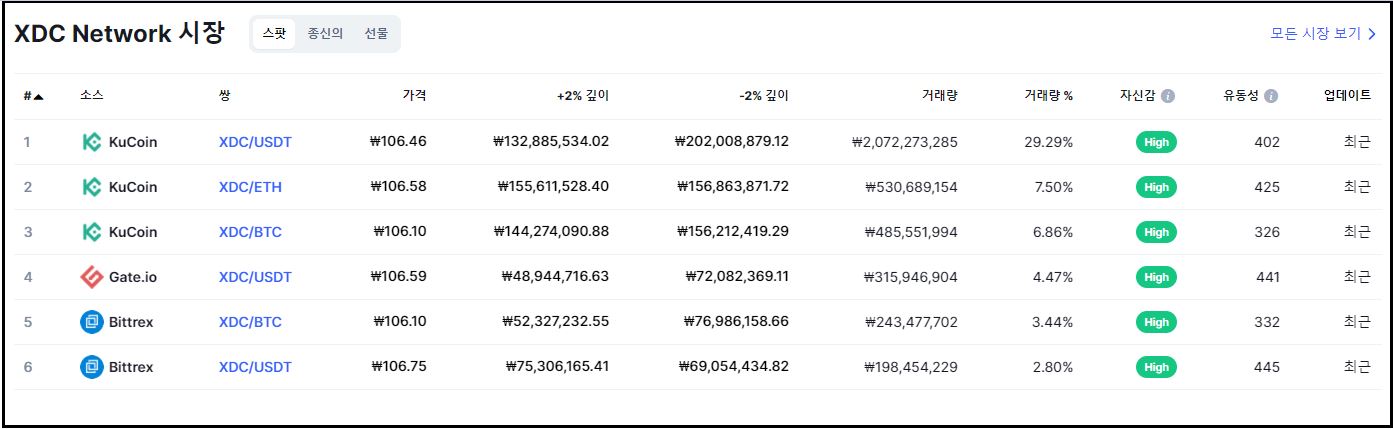1393x429 pixels.
Task: Click the KuCoin logo in row 2
Action: click(92, 187)
